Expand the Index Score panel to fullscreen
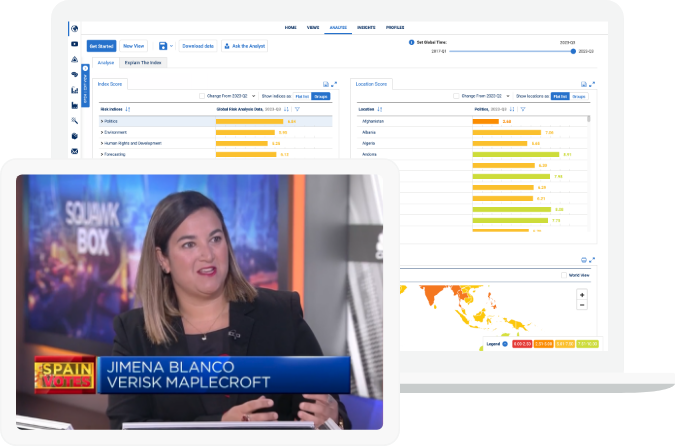675x446 pixels. point(334,84)
